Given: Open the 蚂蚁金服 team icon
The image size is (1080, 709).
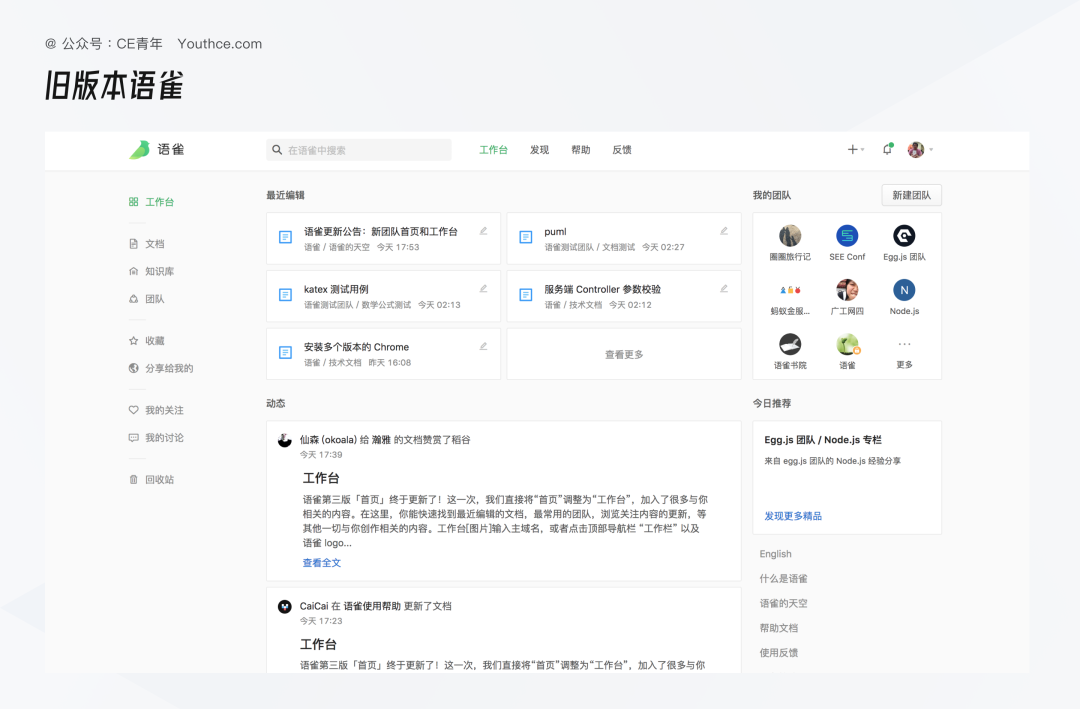Looking at the screenshot, I should tap(790, 290).
